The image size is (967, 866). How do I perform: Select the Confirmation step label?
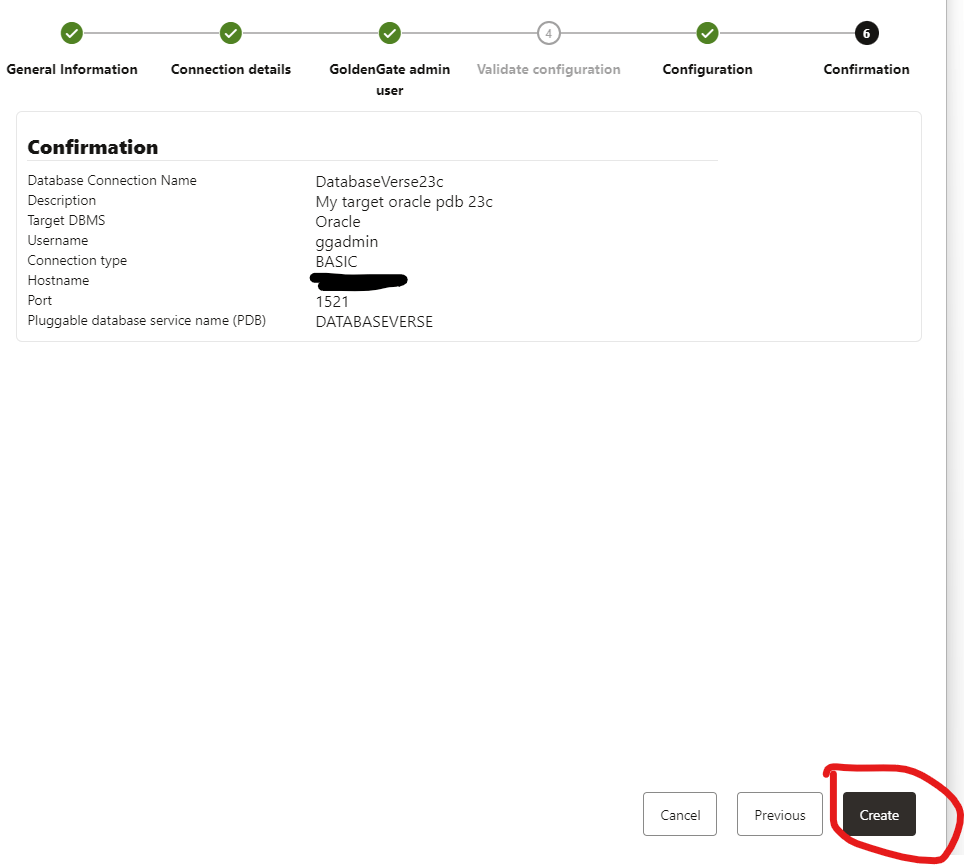pos(866,69)
